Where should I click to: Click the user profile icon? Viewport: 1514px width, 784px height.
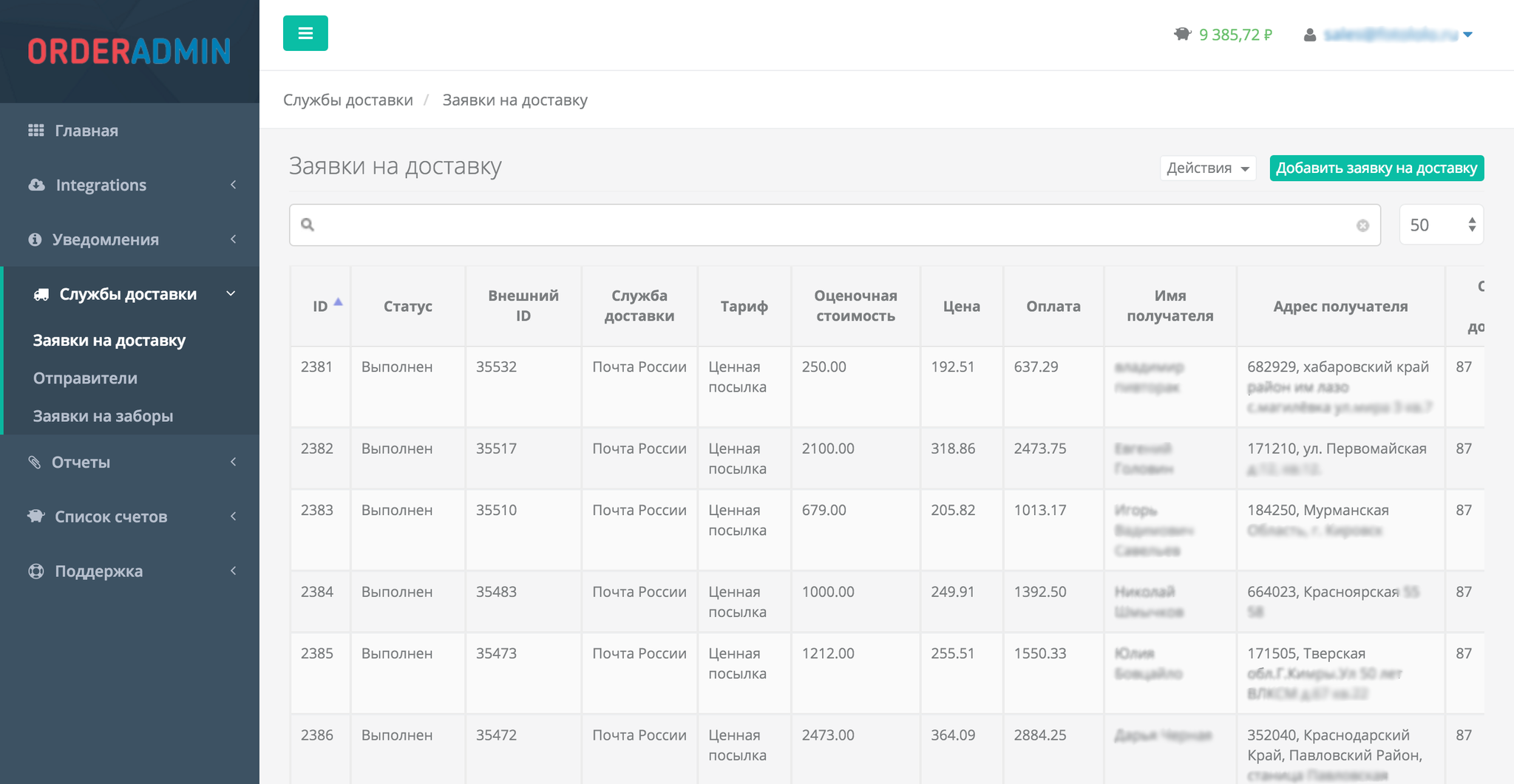pos(1309,35)
